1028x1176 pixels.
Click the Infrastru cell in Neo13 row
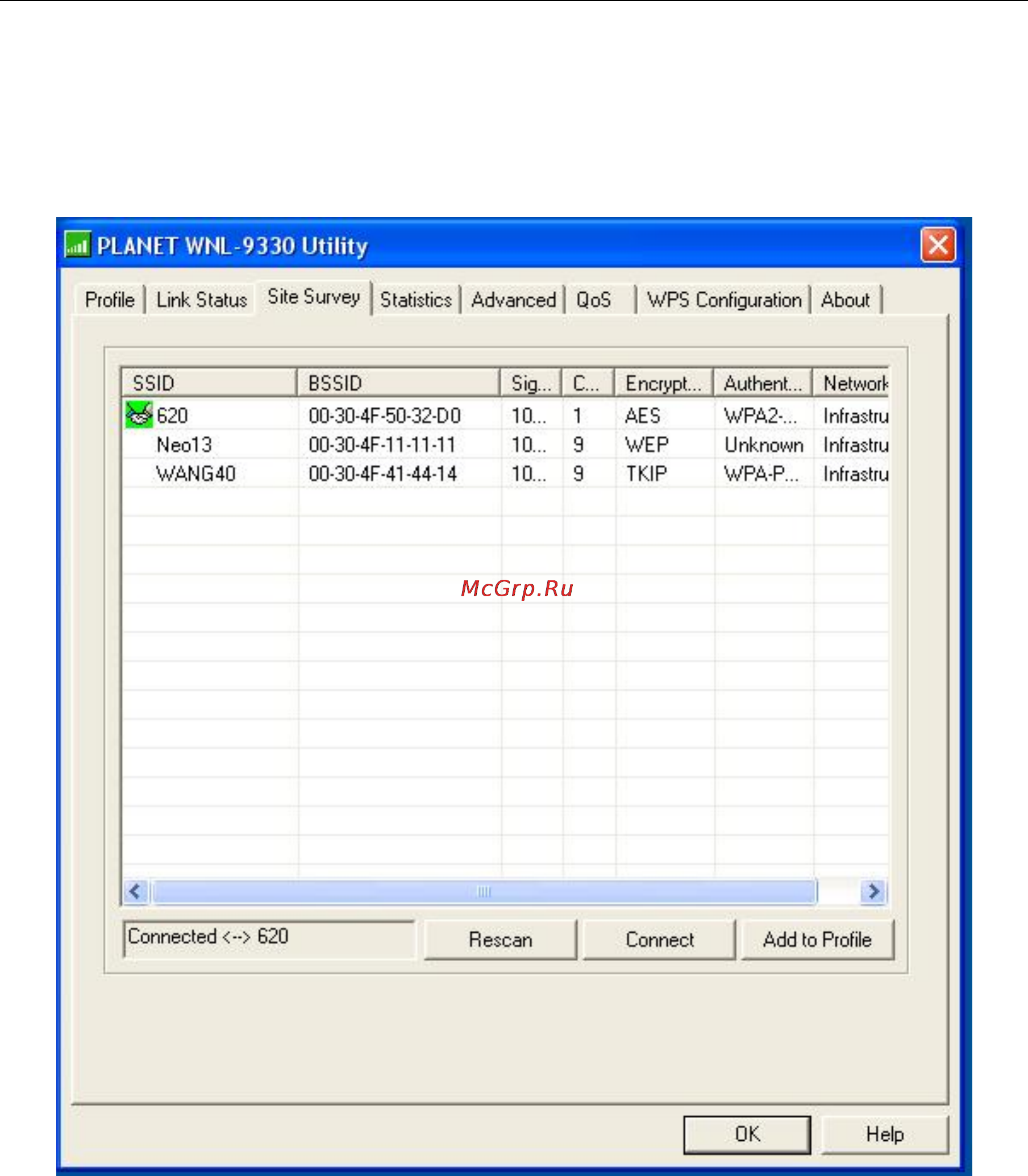[855, 444]
